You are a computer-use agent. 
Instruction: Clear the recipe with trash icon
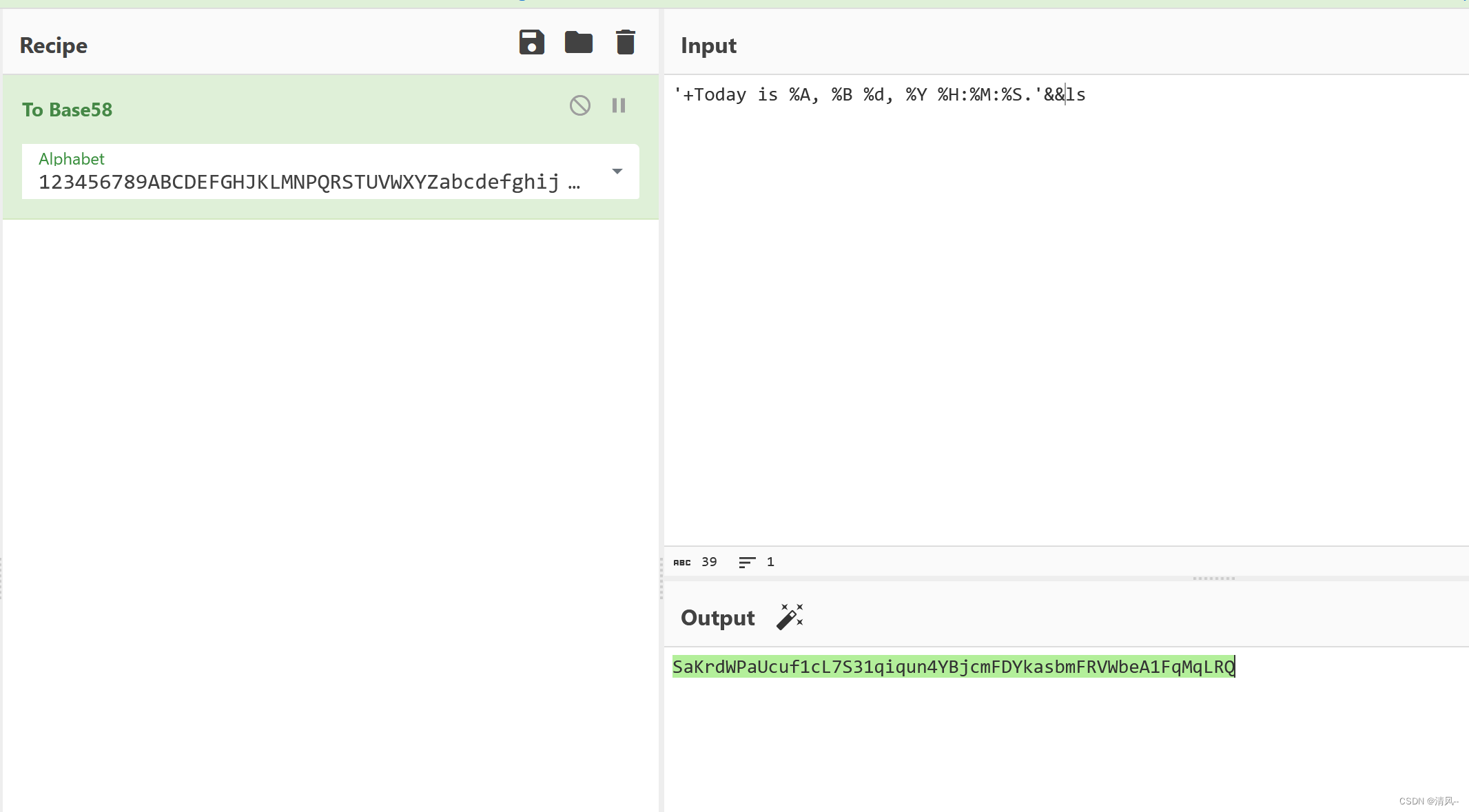click(x=626, y=43)
